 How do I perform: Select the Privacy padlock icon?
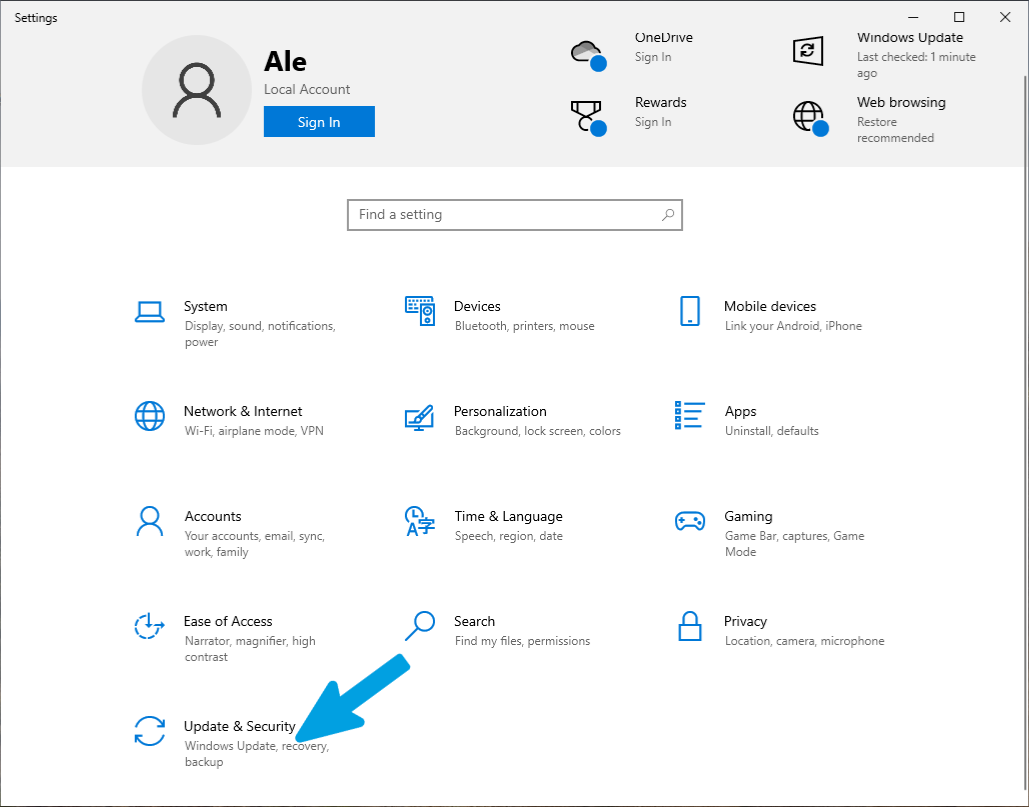tap(690, 626)
